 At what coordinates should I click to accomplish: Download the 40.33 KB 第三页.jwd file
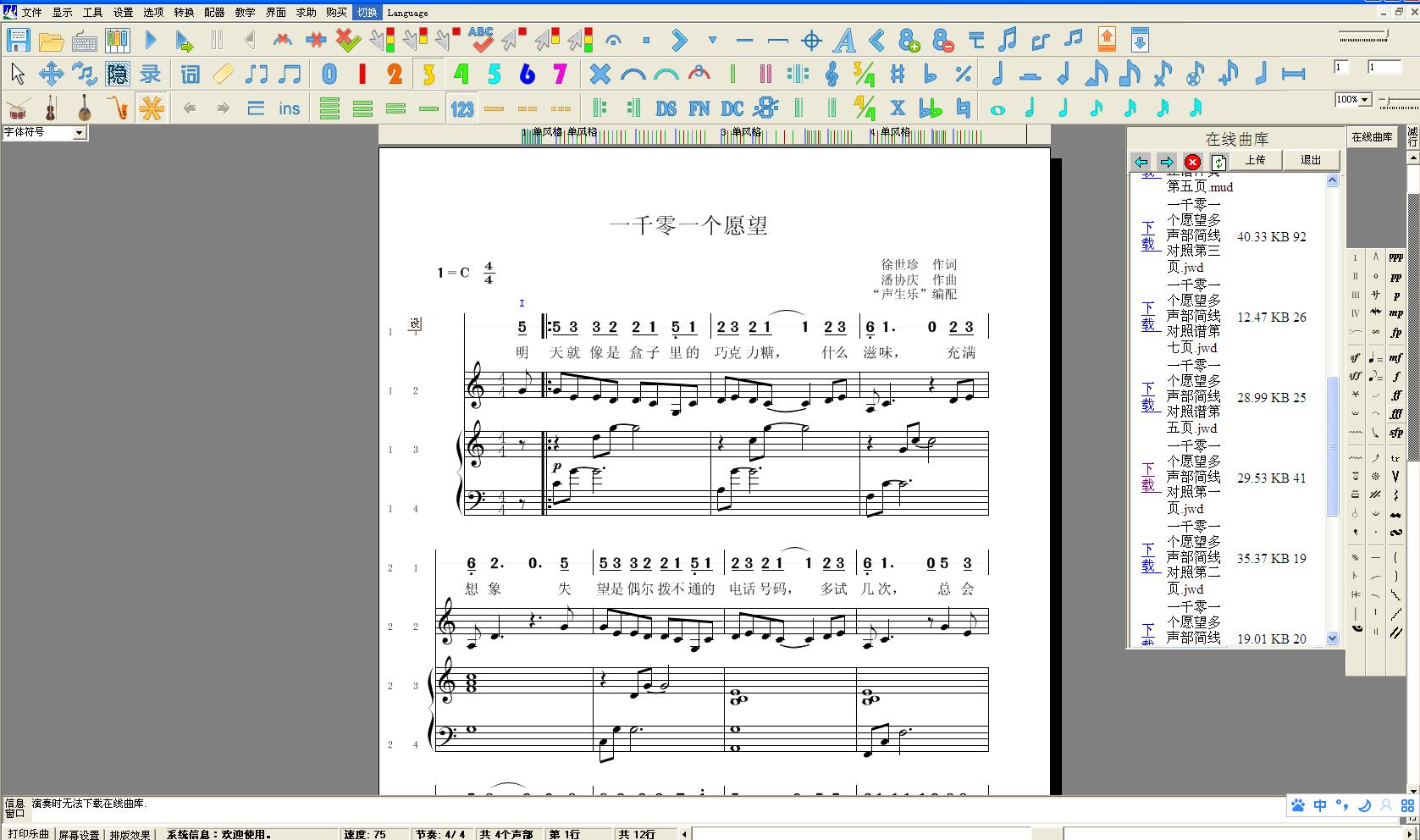click(x=1148, y=236)
